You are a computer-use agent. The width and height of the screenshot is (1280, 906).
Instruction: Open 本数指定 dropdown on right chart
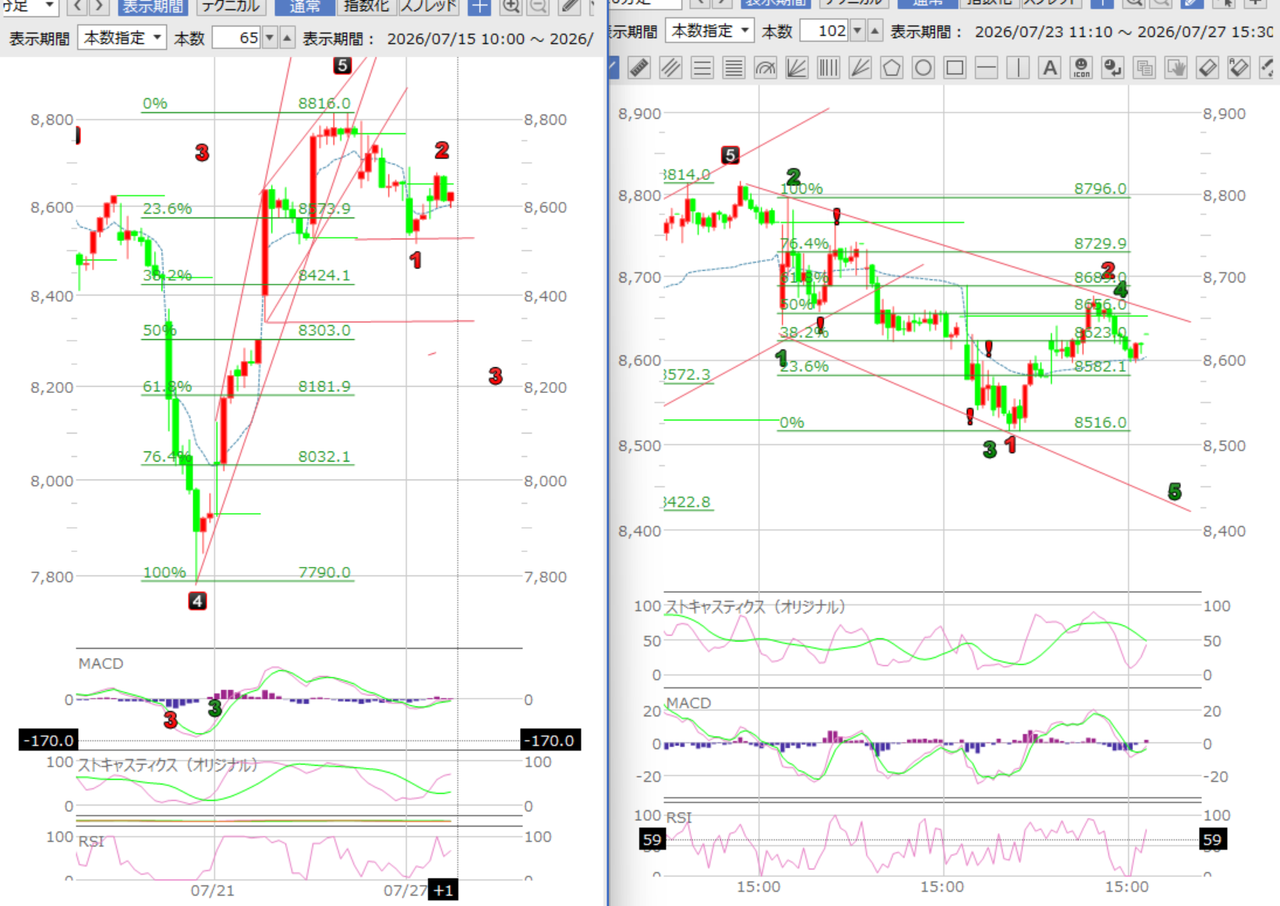click(x=710, y=31)
